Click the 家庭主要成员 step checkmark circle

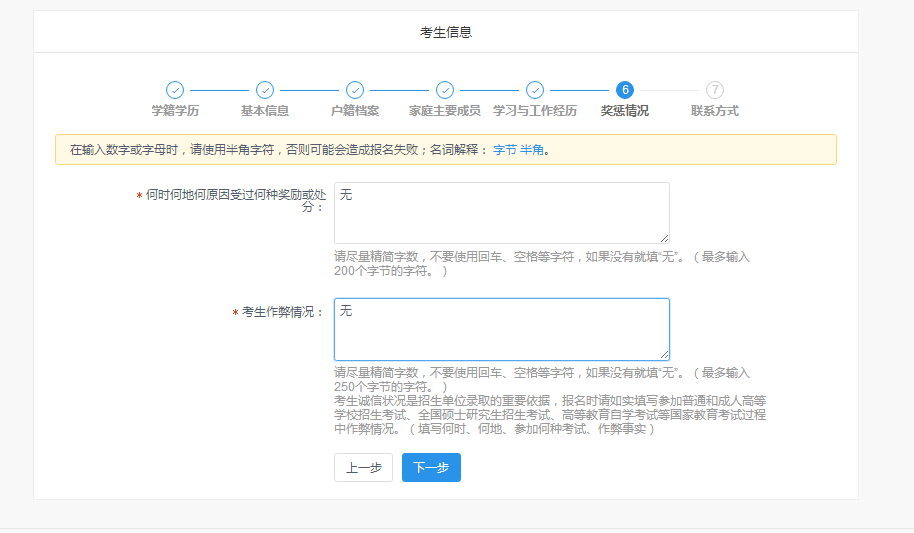(445, 90)
